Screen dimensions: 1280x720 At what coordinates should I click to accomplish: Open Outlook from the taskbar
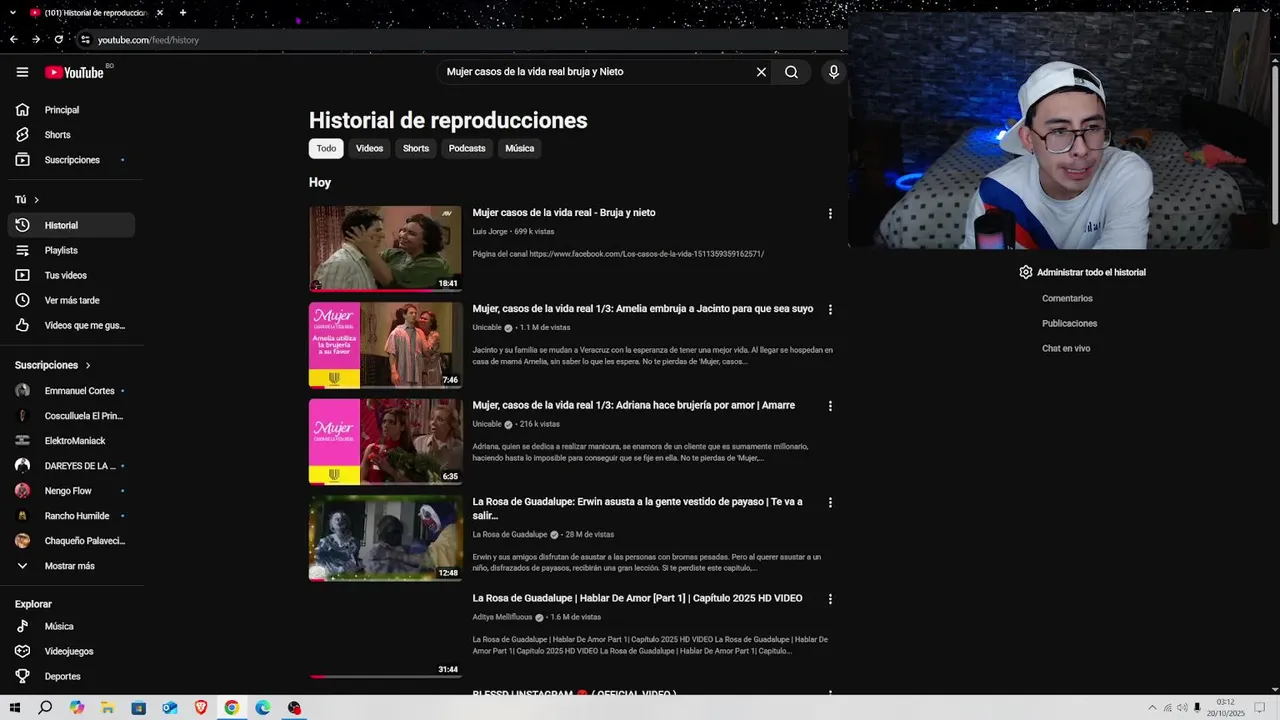tap(170, 708)
